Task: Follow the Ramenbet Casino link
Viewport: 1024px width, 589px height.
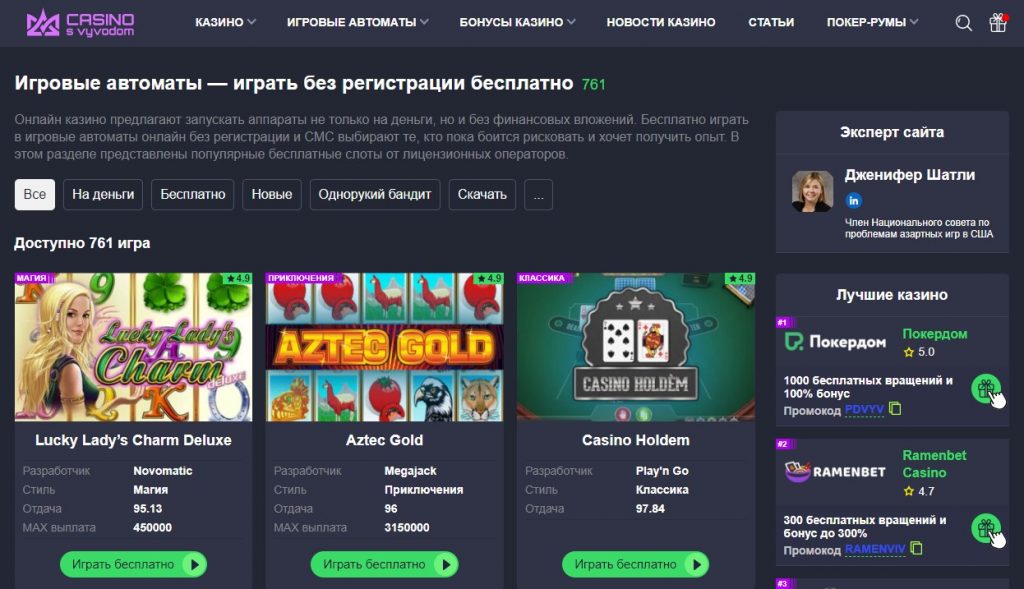Action: click(934, 464)
